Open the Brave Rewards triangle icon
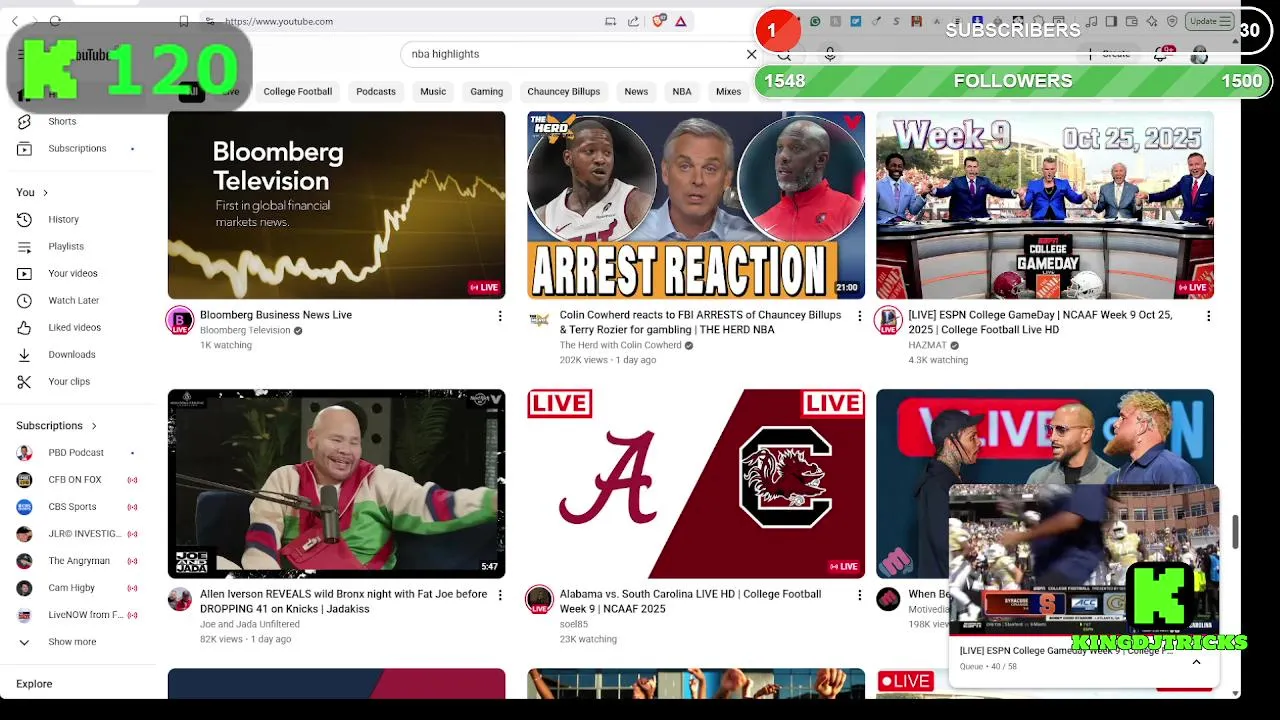This screenshot has height=720, width=1280. (681, 21)
